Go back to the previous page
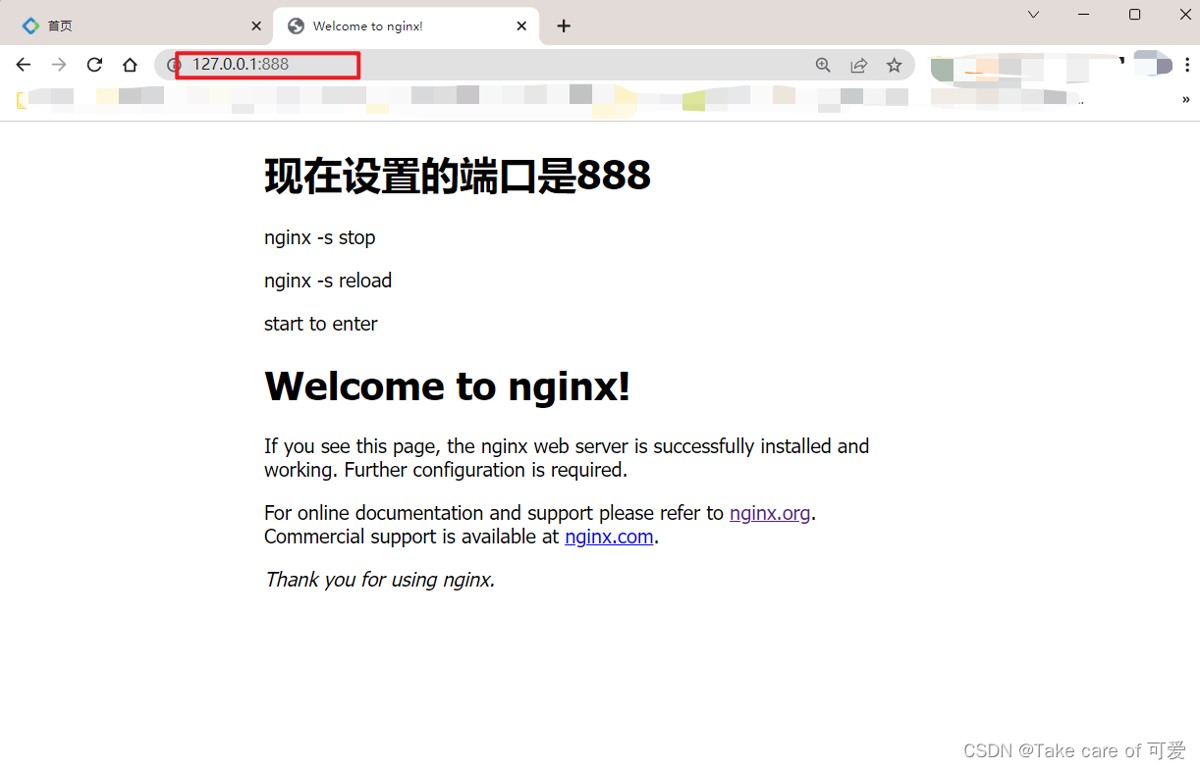The image size is (1200, 769). pos(23,65)
